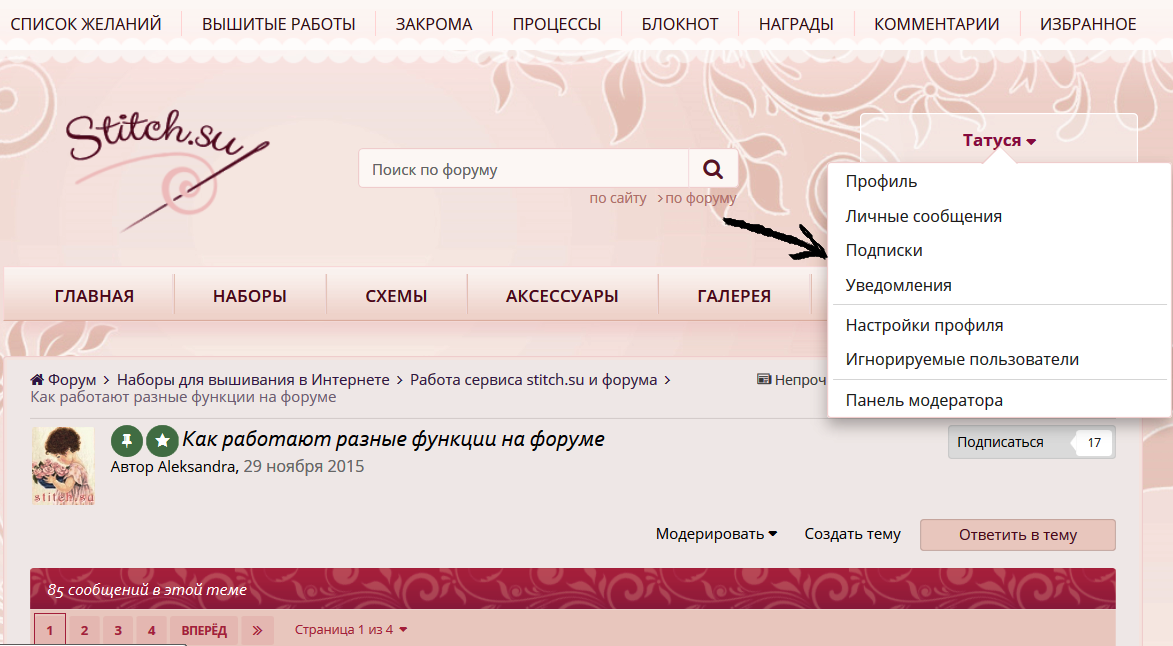Click the magnifying glass search button

click(x=713, y=169)
